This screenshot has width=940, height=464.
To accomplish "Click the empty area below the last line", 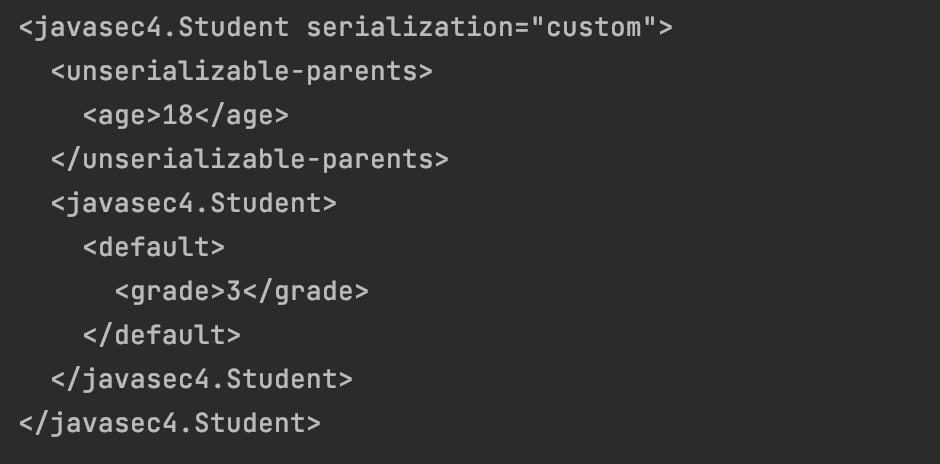I will tap(470, 450).
